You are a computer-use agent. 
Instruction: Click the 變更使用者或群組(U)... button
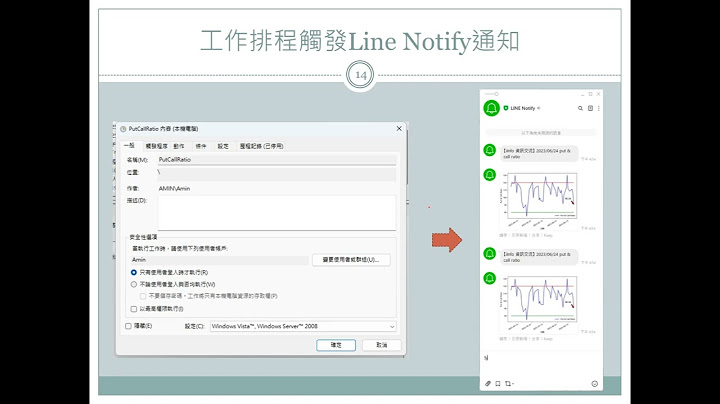pyautogui.click(x=351, y=259)
